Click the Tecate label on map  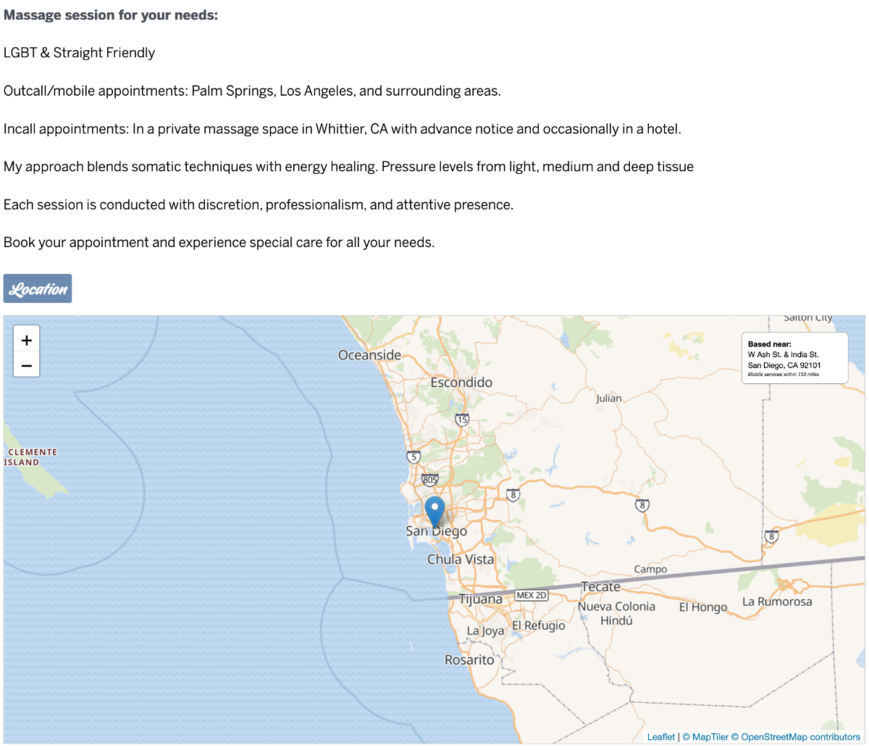tap(600, 587)
